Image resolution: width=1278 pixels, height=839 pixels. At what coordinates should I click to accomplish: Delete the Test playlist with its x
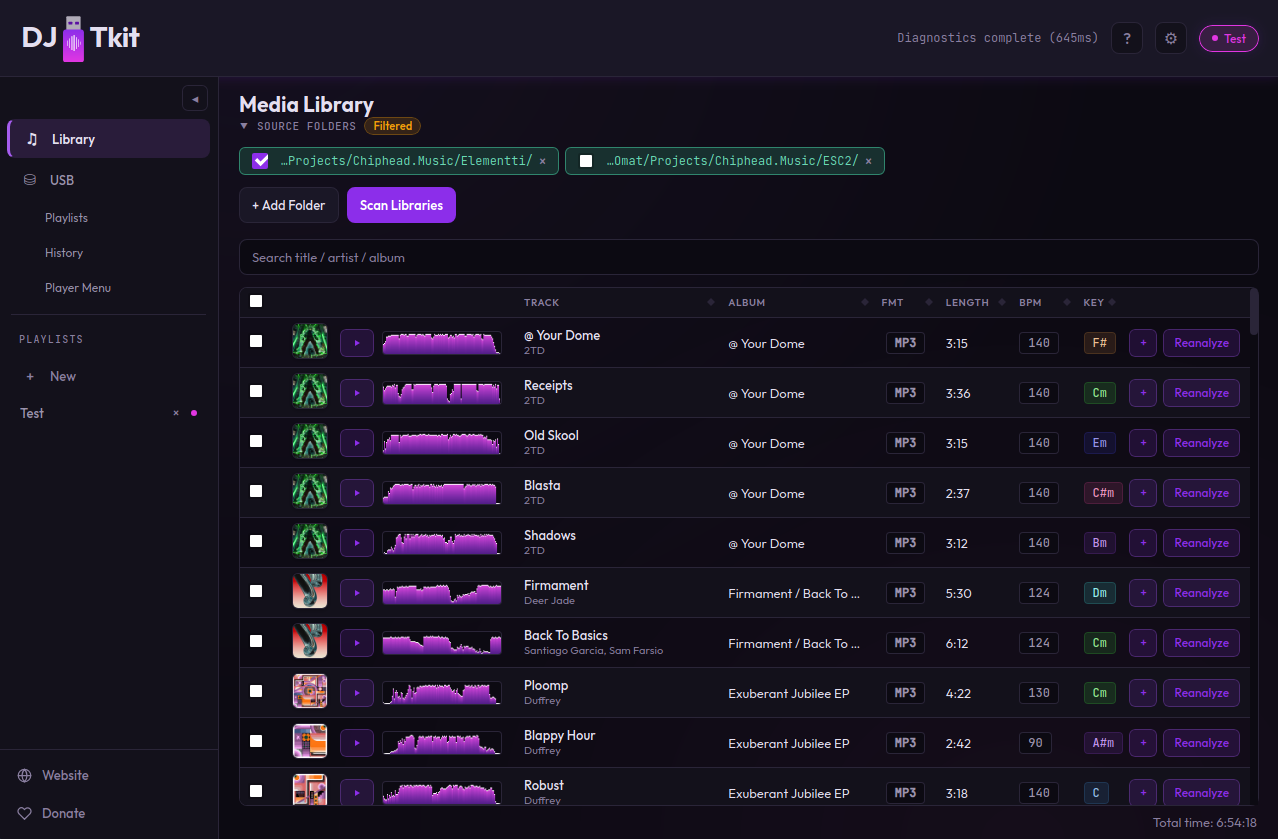click(x=176, y=413)
